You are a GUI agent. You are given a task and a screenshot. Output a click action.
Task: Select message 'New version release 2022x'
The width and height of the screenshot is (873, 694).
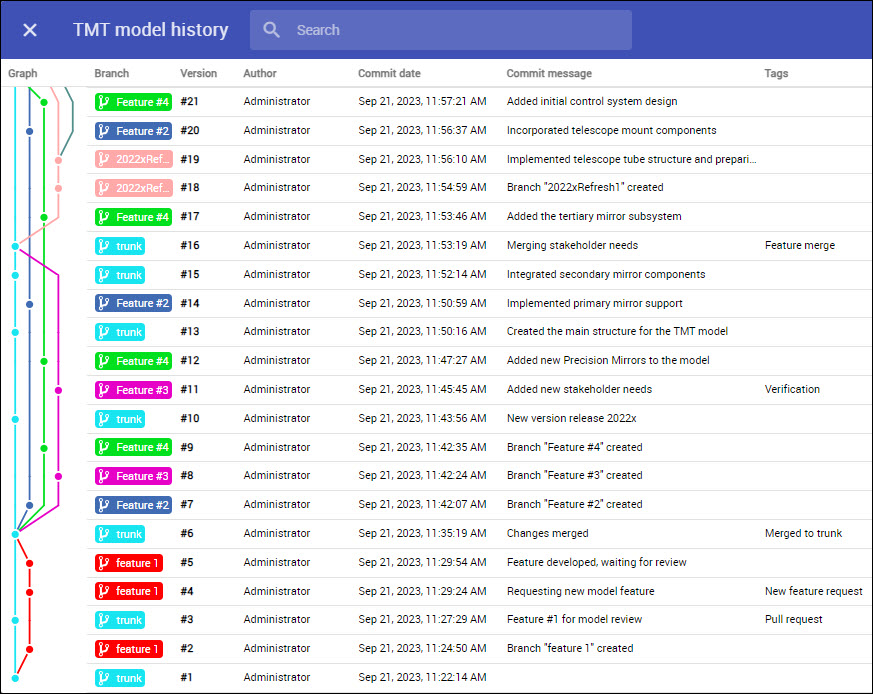pyautogui.click(x=571, y=418)
